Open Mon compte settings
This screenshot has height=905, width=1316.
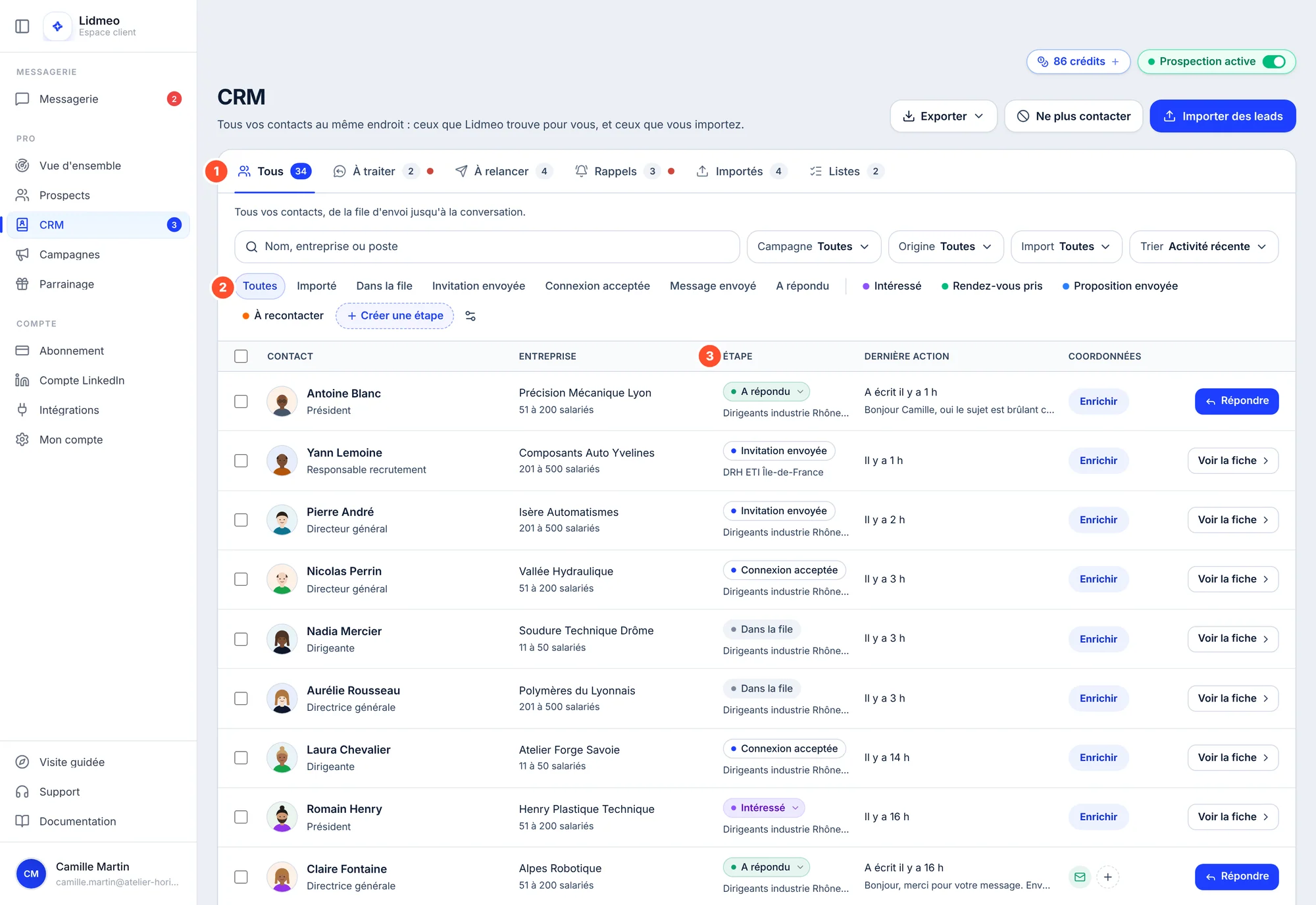click(99, 439)
